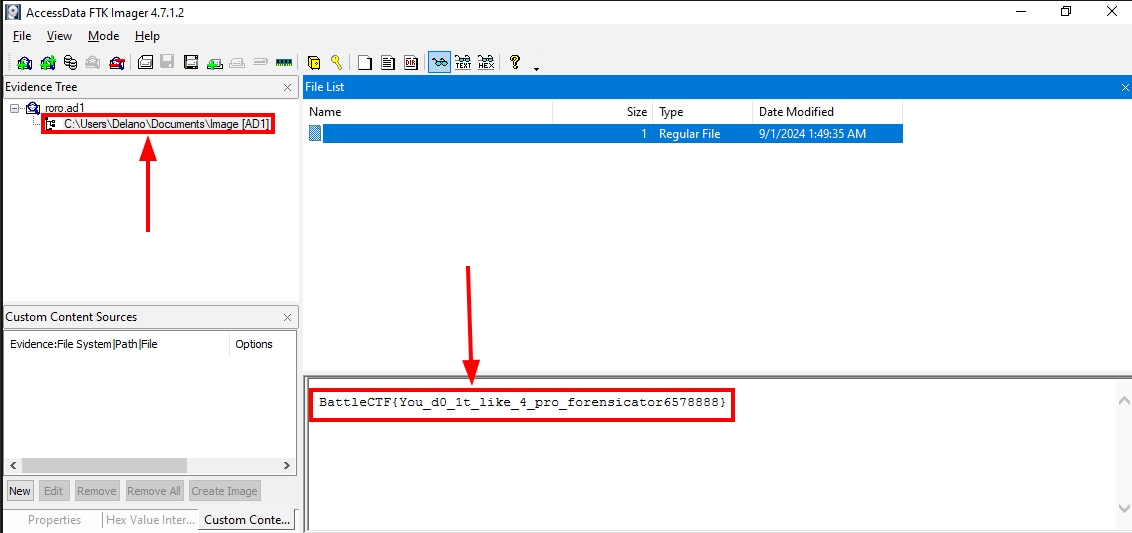The width and height of the screenshot is (1132, 533).
Task: Click the Create Disk Image icon
Action: 145,63
